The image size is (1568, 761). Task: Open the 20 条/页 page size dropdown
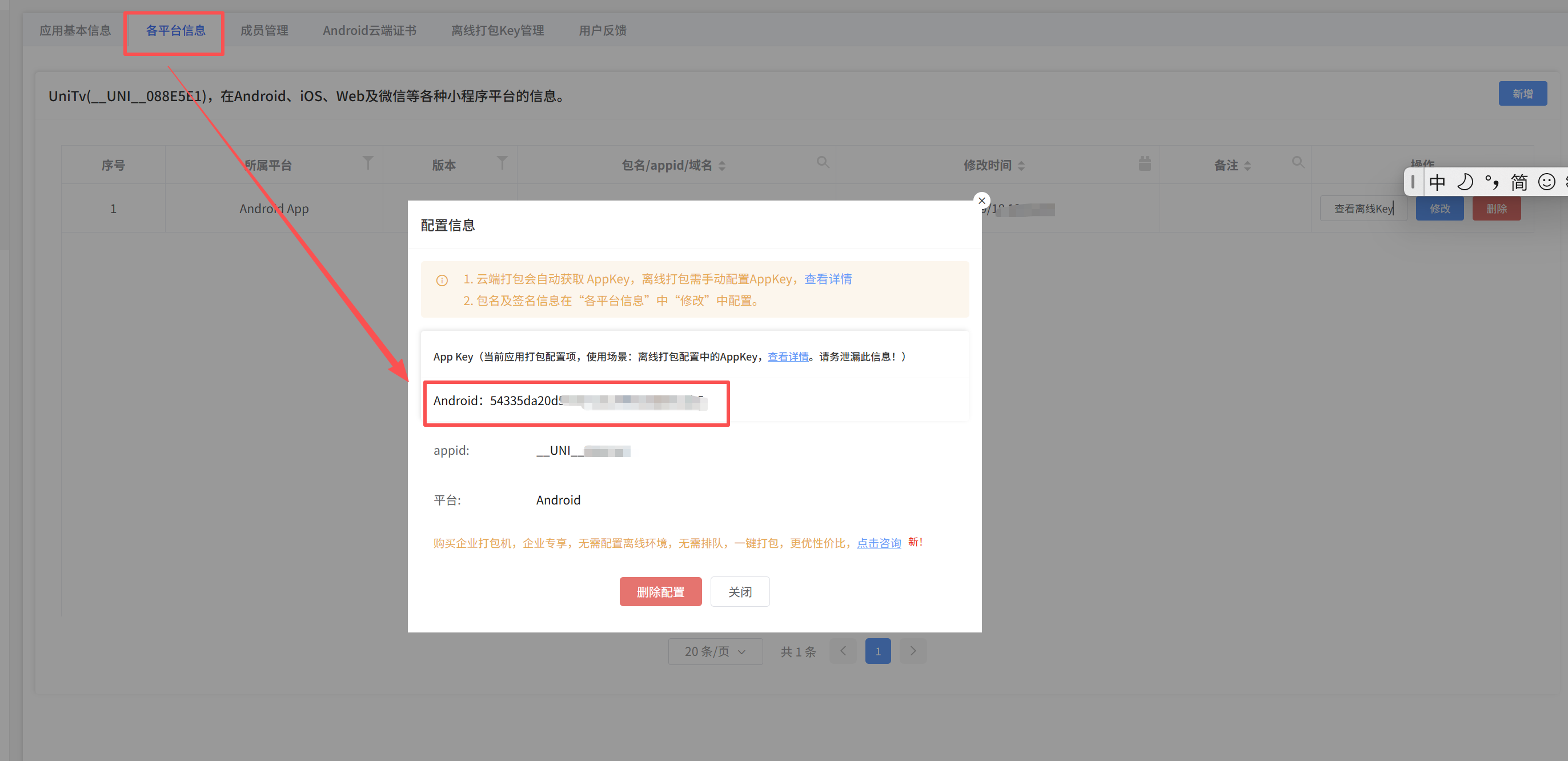pyautogui.click(x=715, y=651)
